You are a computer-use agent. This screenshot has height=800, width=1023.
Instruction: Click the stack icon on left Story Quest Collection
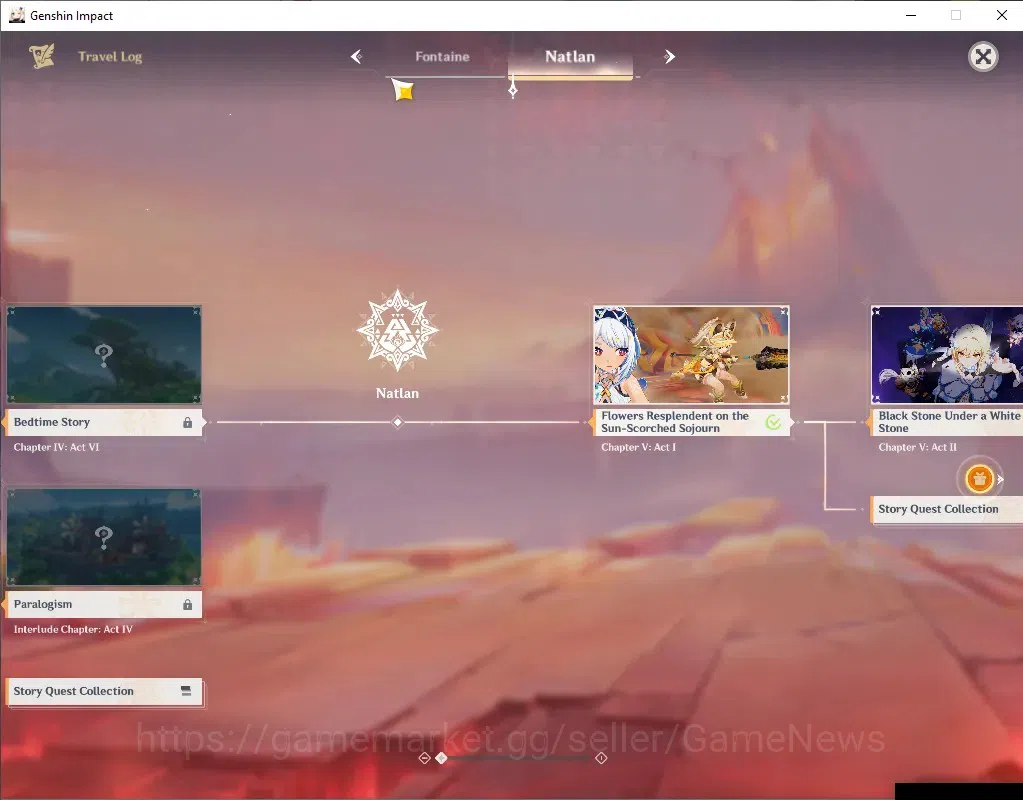coord(186,691)
